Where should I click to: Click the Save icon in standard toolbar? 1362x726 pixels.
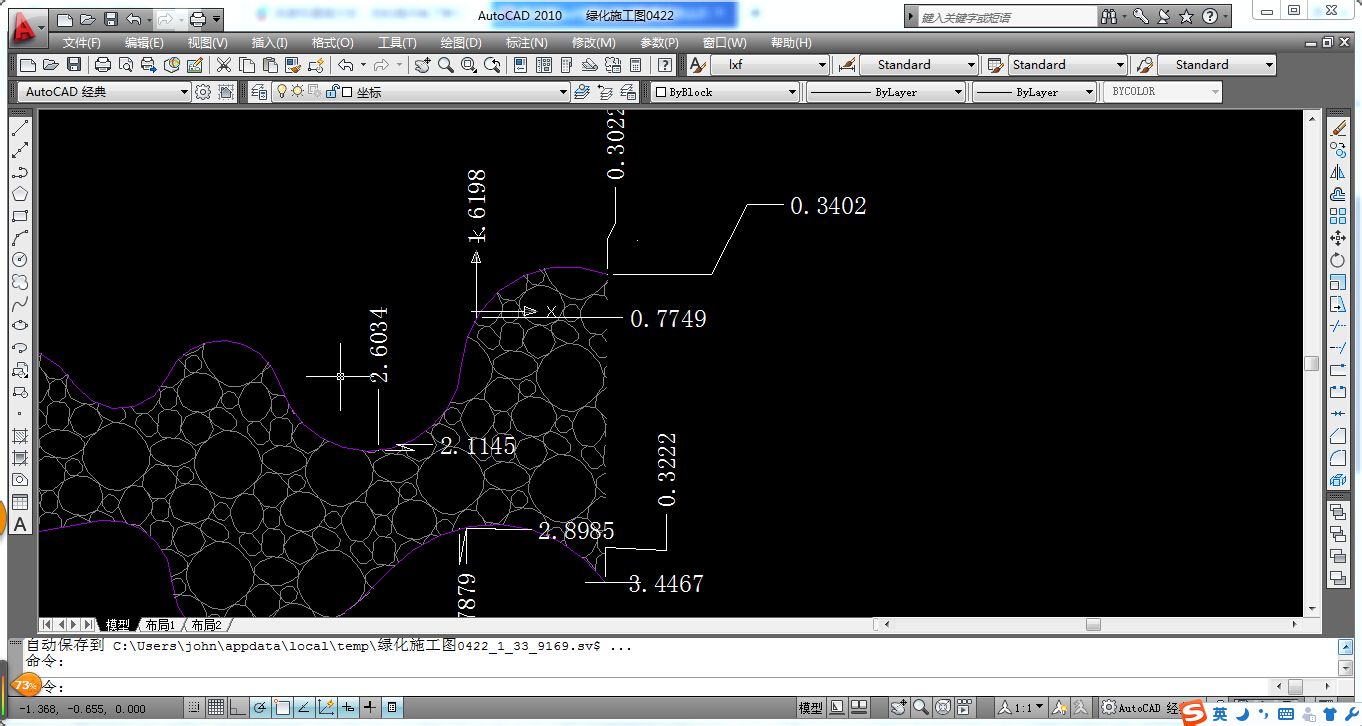pyautogui.click(x=74, y=65)
